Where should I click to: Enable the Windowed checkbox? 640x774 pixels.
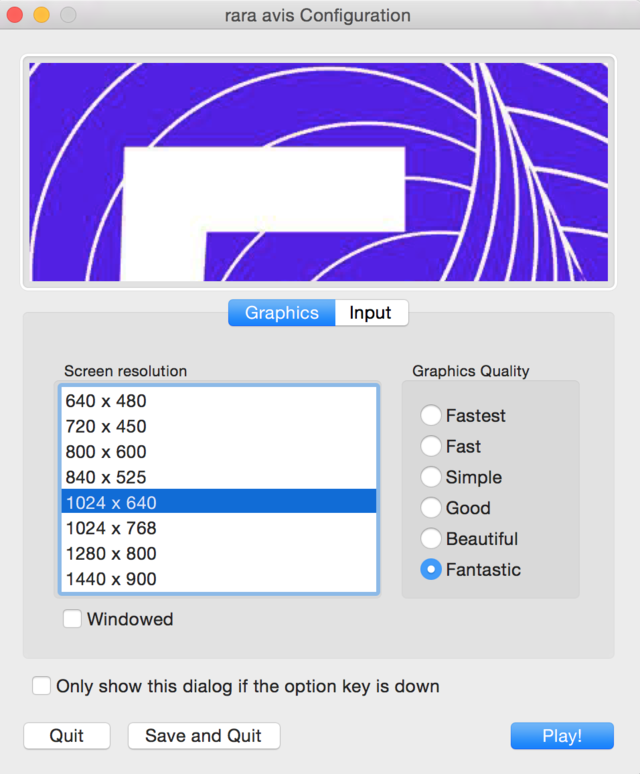click(73, 620)
